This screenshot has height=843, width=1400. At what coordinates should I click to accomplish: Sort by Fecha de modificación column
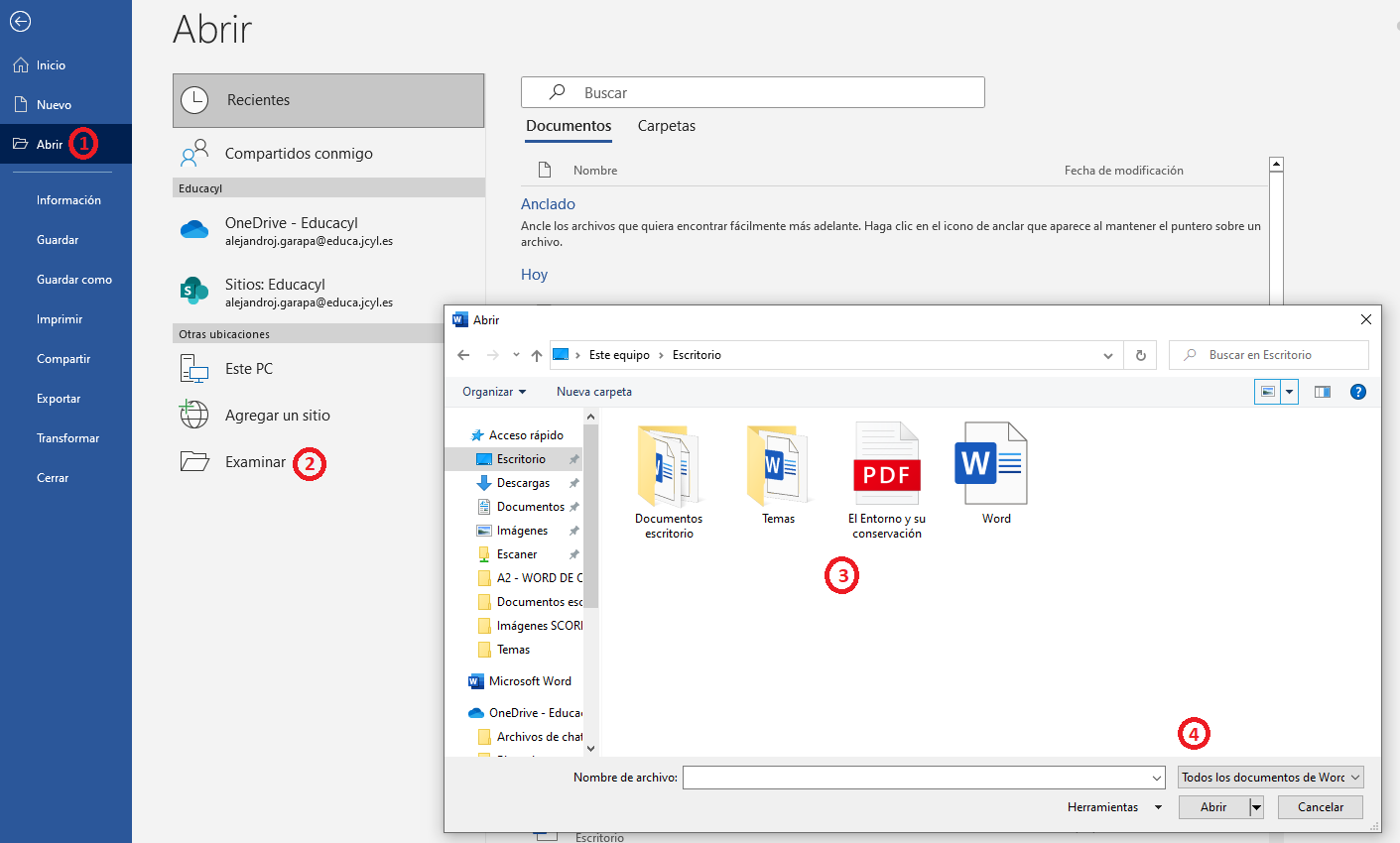(x=1124, y=171)
